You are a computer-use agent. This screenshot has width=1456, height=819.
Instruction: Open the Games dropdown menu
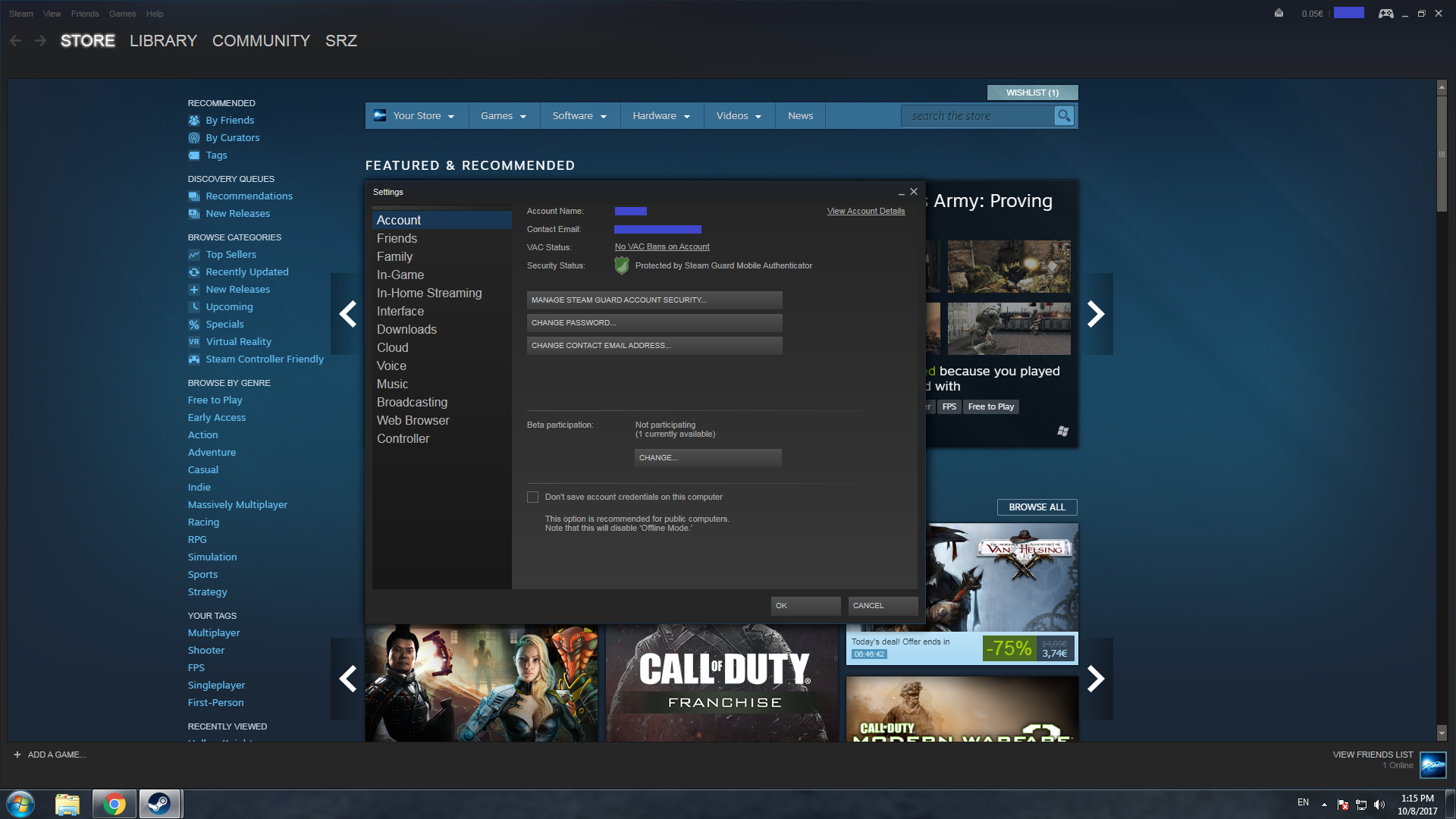[x=504, y=116]
